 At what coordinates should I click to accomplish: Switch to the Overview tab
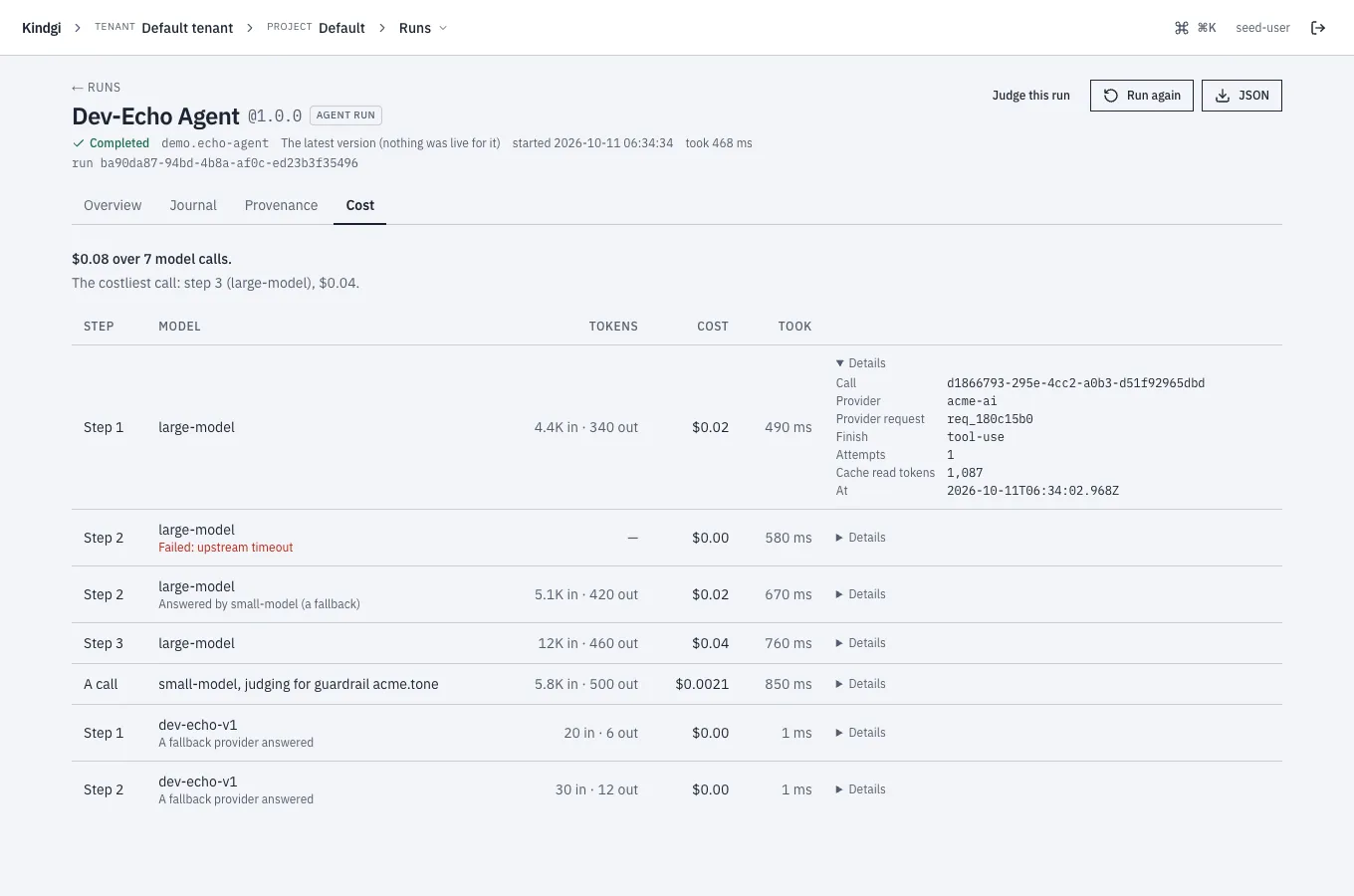[x=113, y=205]
